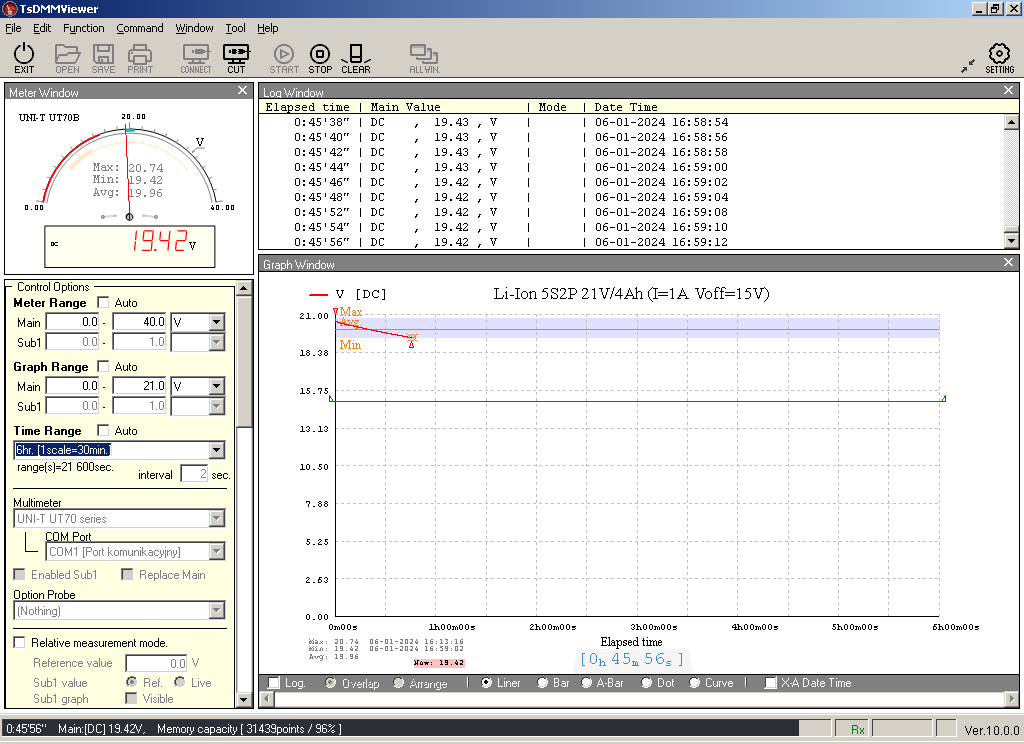
Task: Expand the Time Range 6hr dropdown
Action: (217, 451)
